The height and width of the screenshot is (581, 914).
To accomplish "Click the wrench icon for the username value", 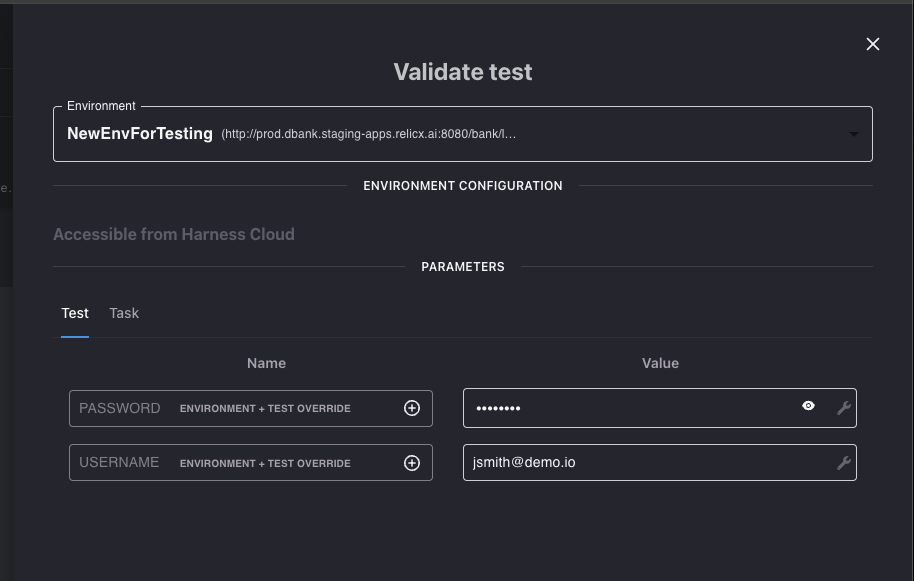I will pos(843,463).
